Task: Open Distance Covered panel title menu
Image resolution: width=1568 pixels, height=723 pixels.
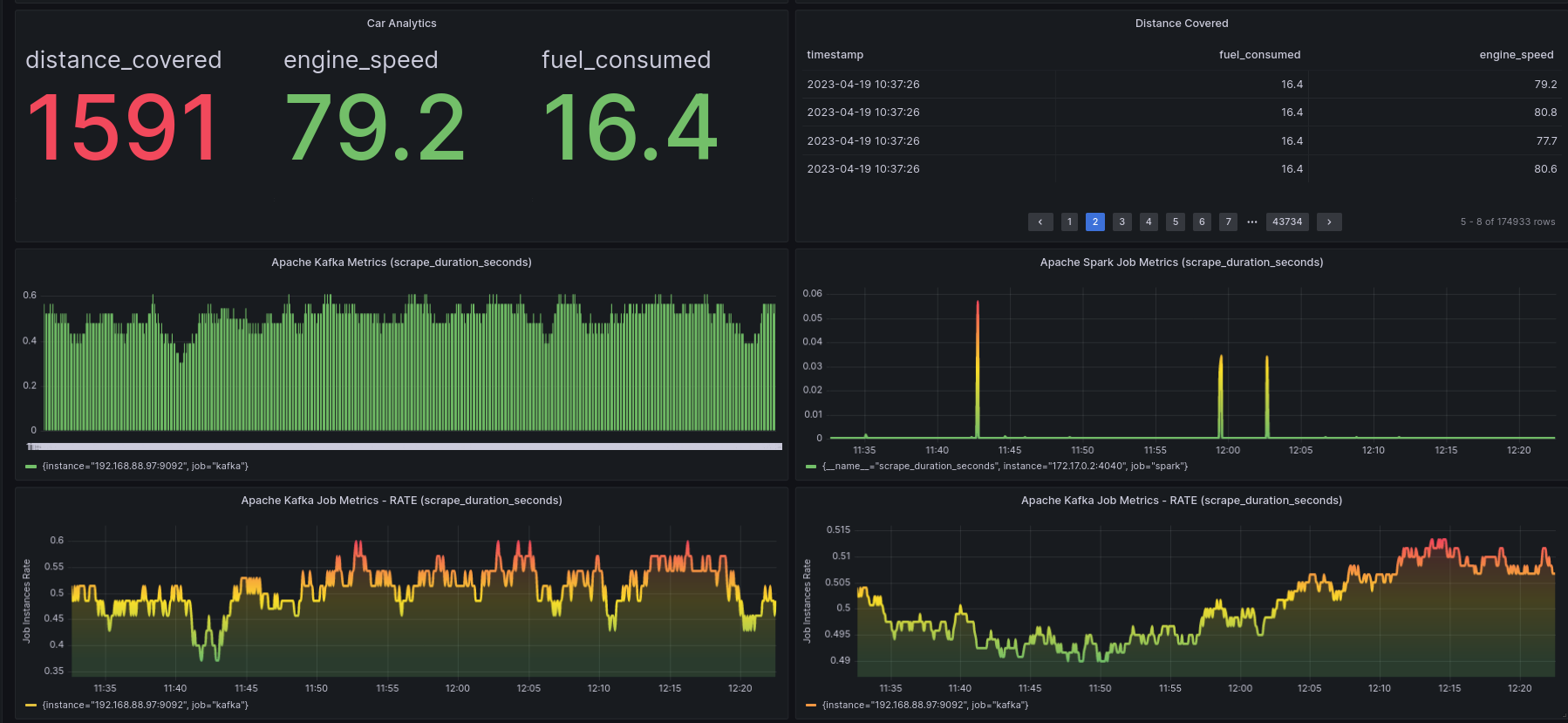Action: pyautogui.click(x=1182, y=24)
